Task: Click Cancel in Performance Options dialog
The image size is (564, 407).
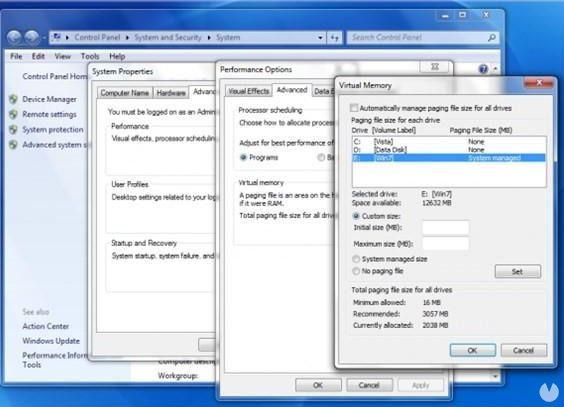Action: tap(369, 385)
